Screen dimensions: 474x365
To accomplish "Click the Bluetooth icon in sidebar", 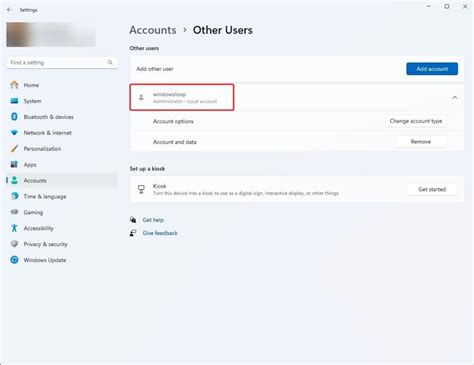I will [14, 117].
